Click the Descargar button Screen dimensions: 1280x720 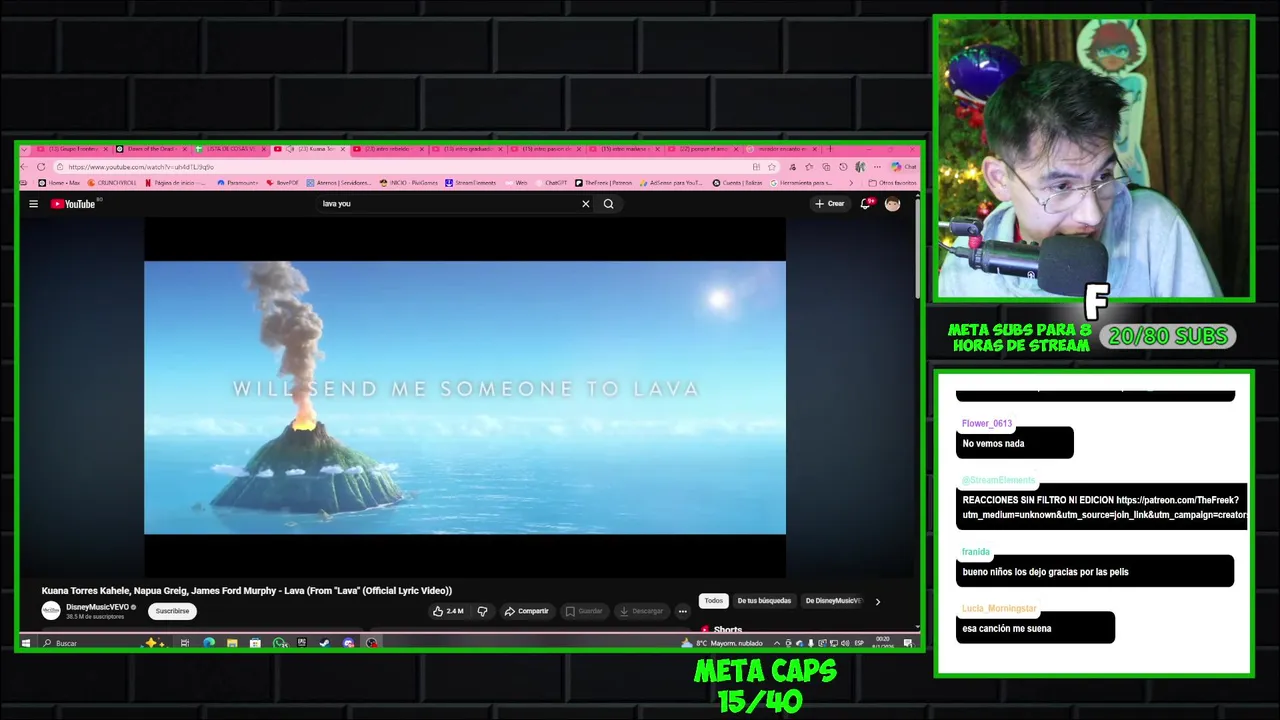(x=641, y=611)
